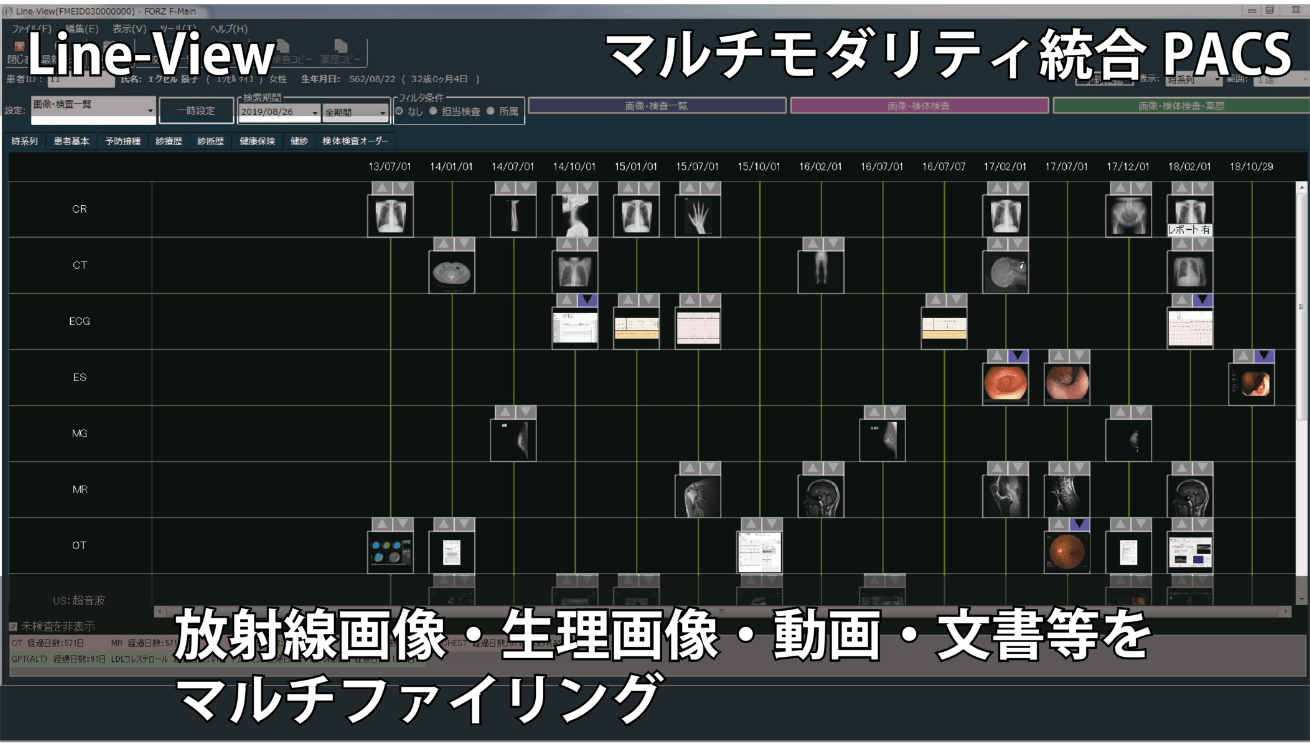Expand the 全期間 search period dropdown
The height and width of the screenshot is (744, 1310).
coord(384,110)
